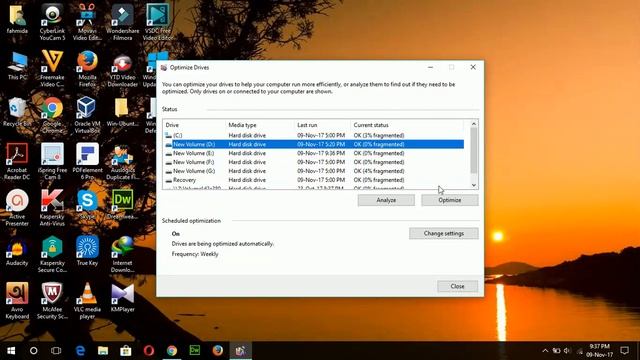640x360 pixels.
Task: Launch Opera browser from taskbar
Action: click(149, 351)
